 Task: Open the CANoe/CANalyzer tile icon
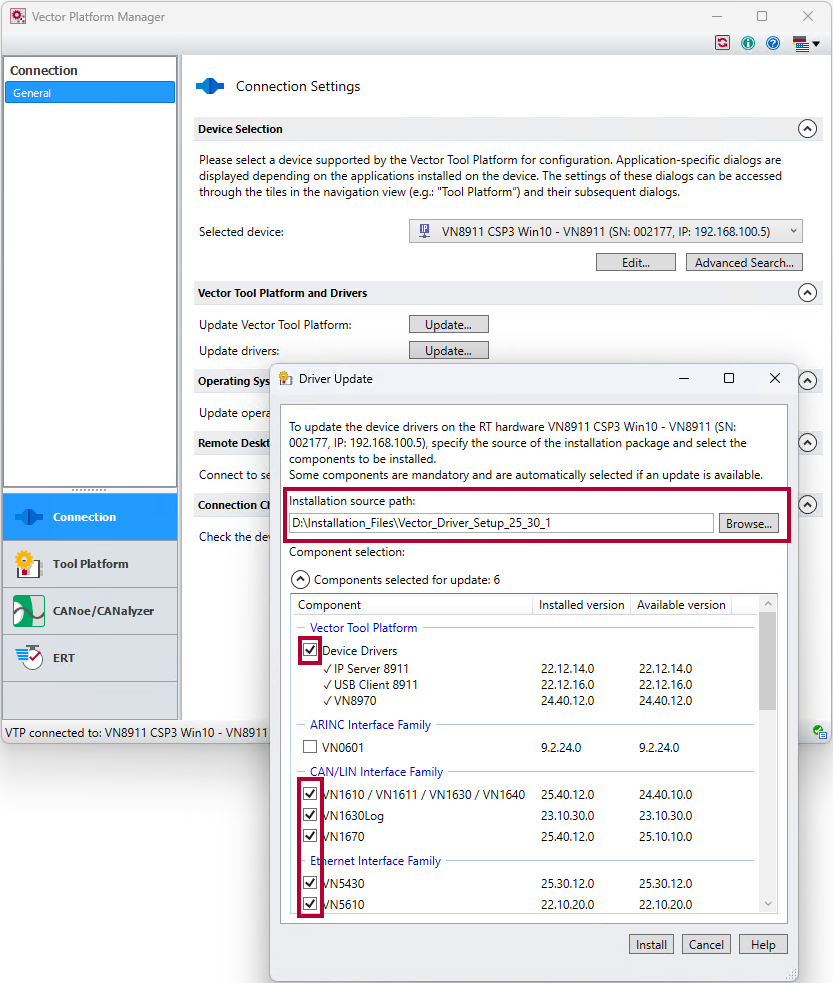click(x=28, y=611)
